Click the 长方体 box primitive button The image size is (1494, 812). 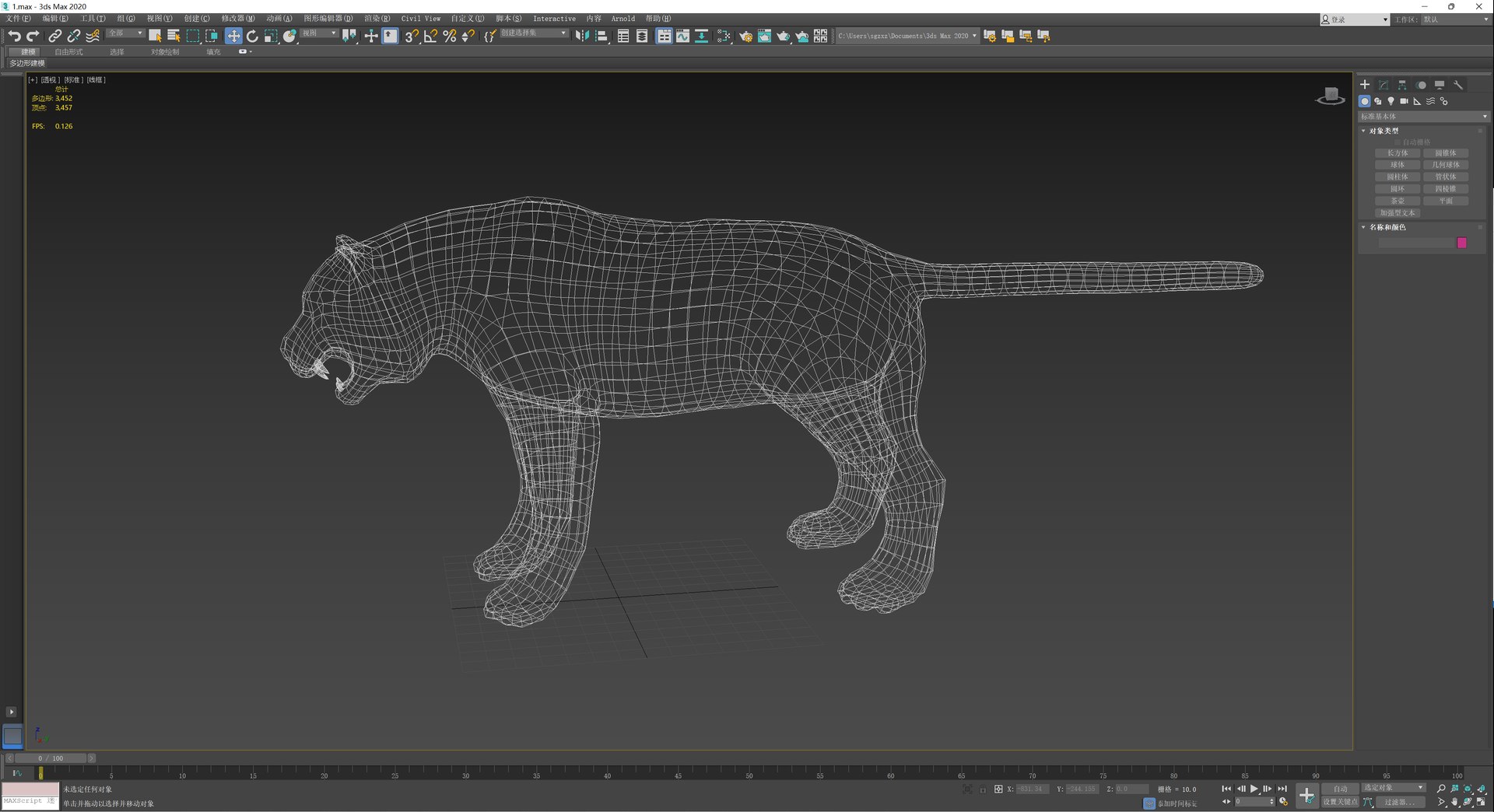(1398, 153)
